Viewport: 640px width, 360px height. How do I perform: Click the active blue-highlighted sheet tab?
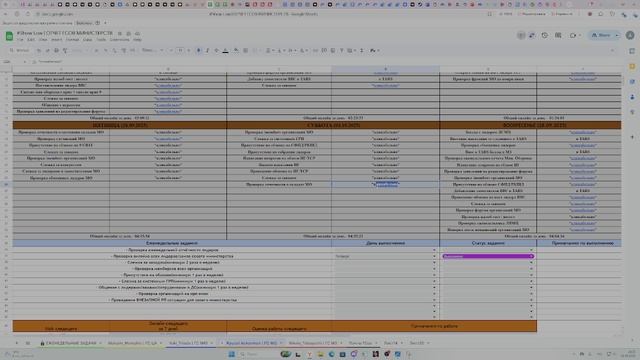pos(251,343)
